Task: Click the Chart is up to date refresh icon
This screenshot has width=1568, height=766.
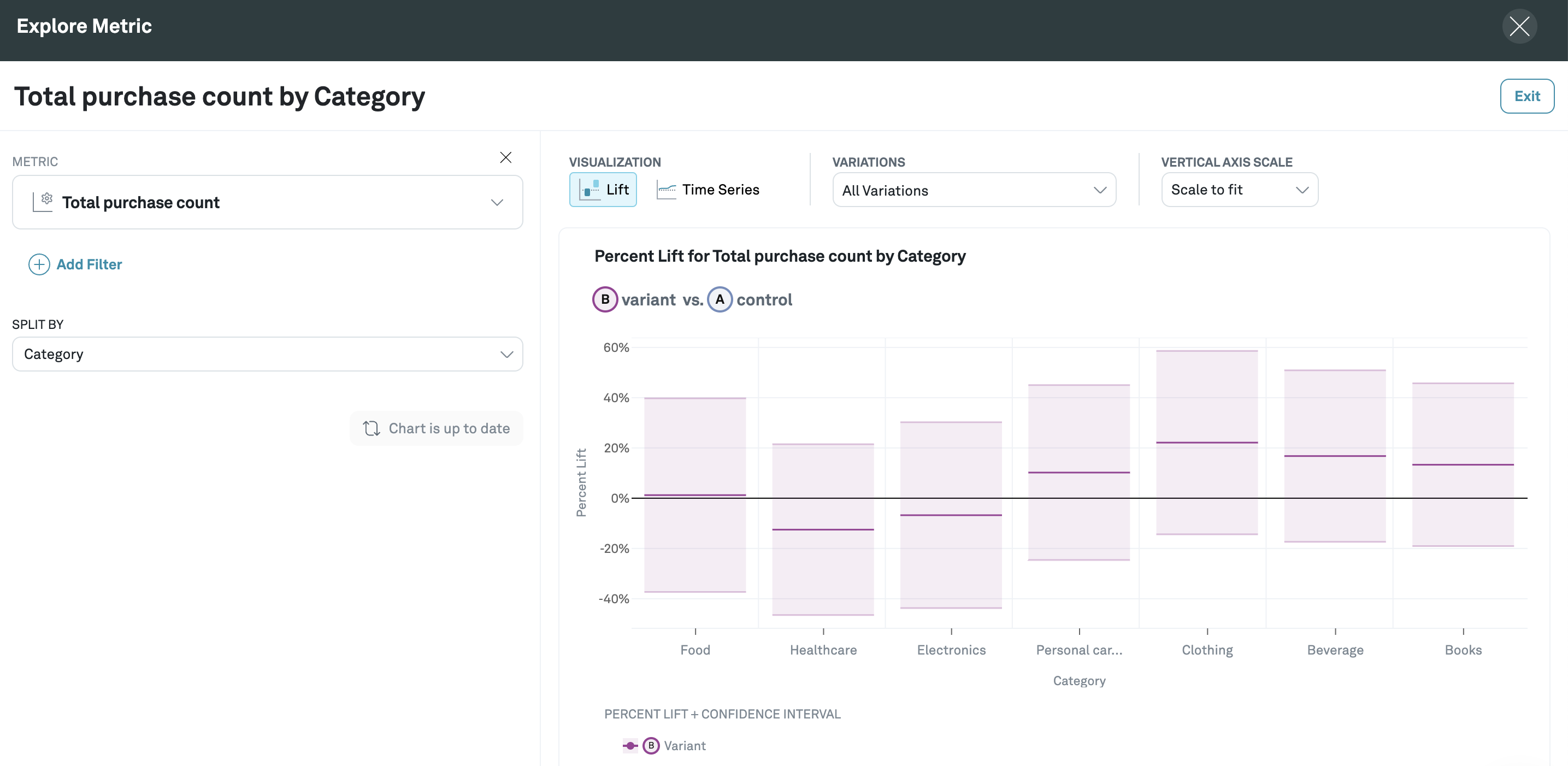Action: pos(372,428)
